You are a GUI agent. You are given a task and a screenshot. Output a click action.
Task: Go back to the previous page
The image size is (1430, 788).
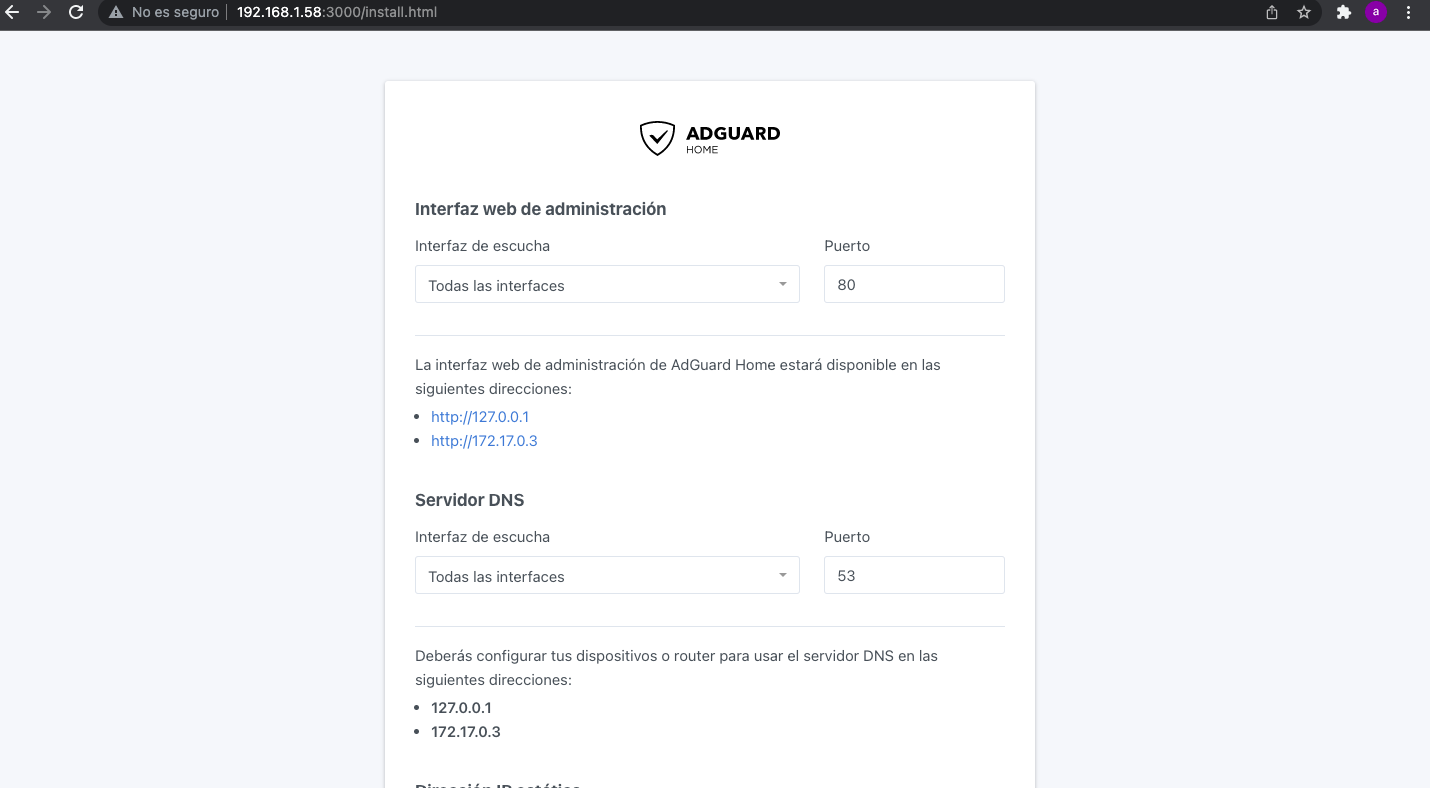point(13,13)
